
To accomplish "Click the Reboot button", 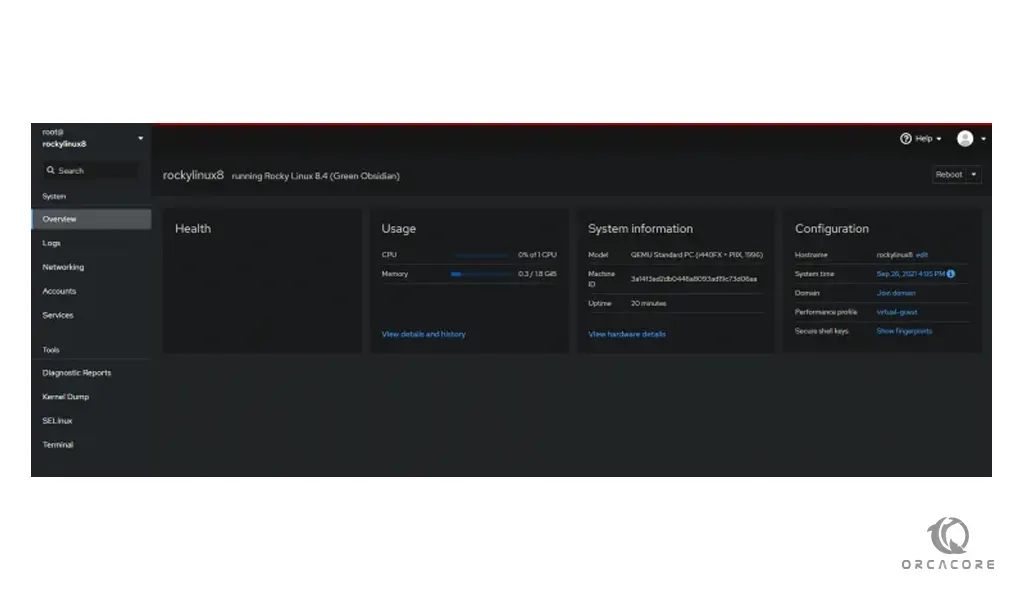I will pyautogui.click(x=949, y=174).
